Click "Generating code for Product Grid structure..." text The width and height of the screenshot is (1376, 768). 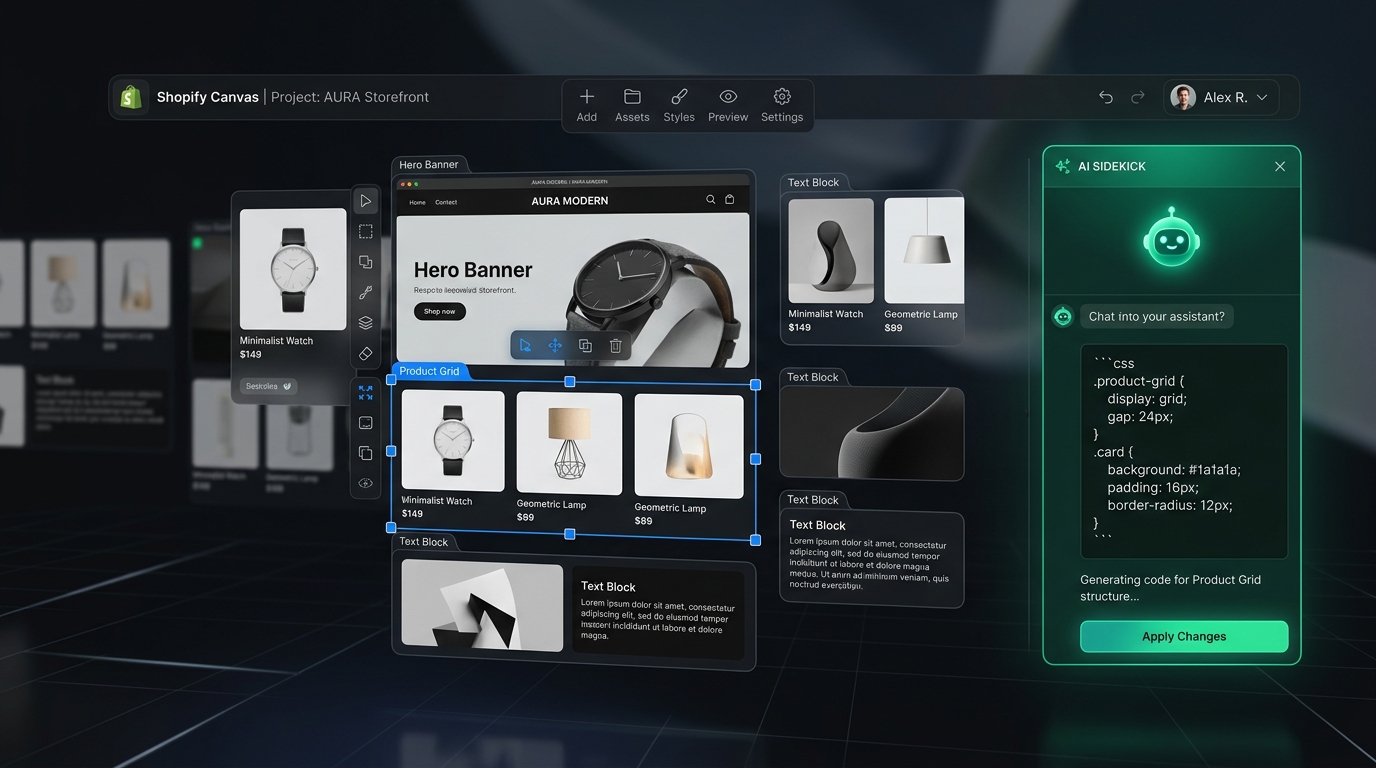tap(1170, 588)
